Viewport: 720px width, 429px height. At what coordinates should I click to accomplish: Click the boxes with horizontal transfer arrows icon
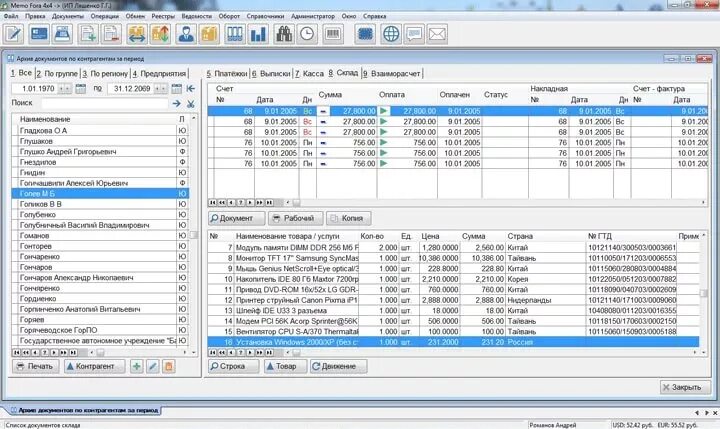tap(137, 34)
